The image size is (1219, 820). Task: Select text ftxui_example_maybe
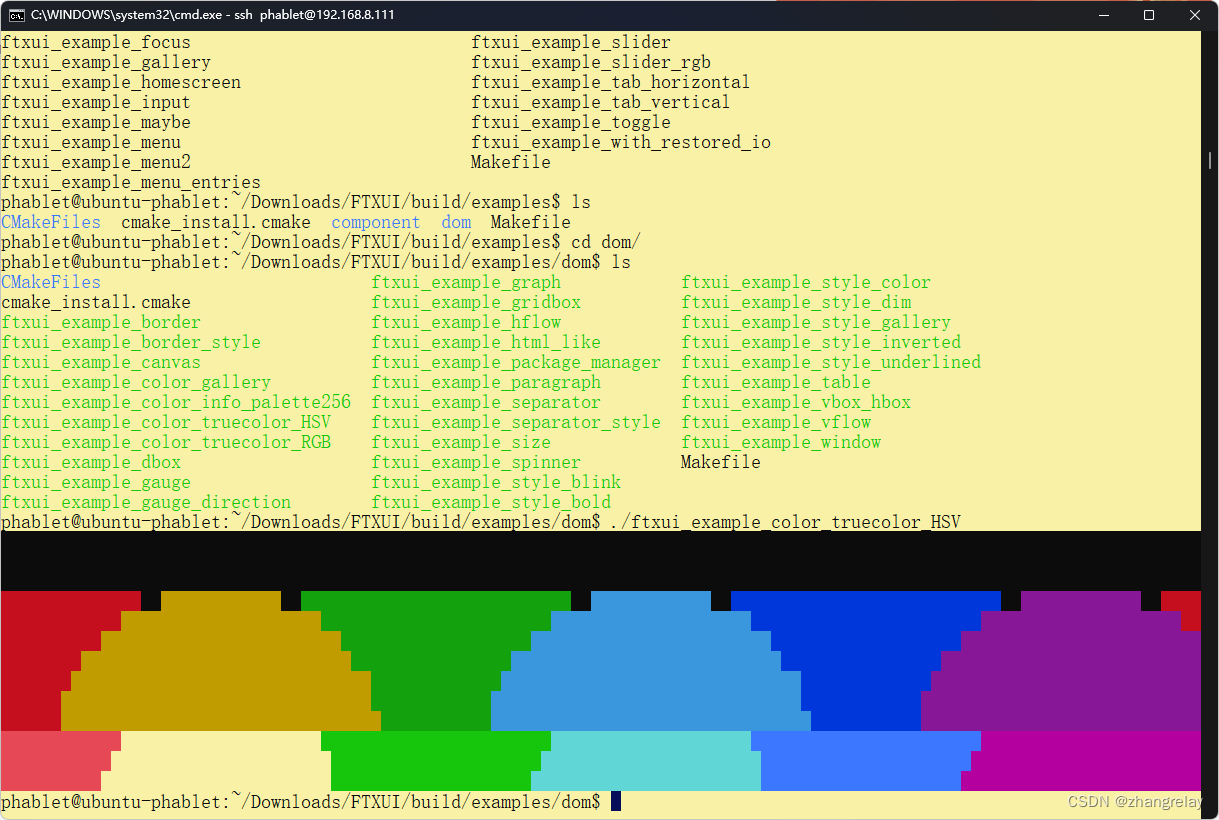pyautogui.click(x=96, y=122)
